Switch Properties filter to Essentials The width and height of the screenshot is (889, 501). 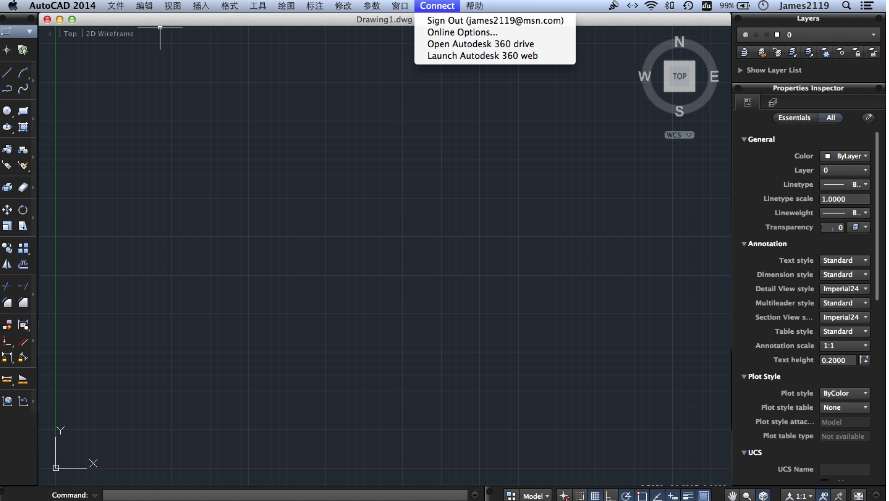[794, 117]
